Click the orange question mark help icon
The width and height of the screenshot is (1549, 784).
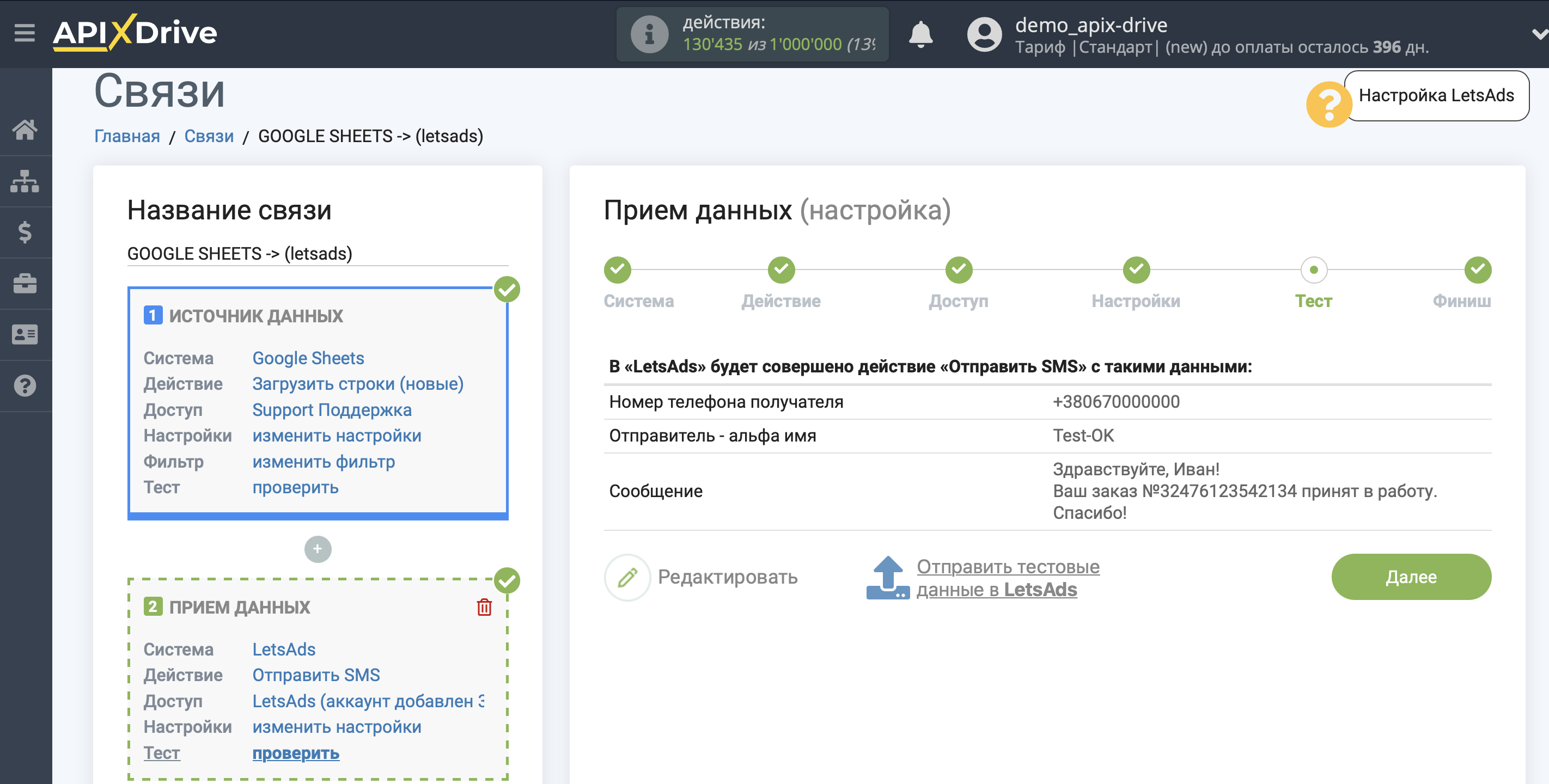[1329, 105]
